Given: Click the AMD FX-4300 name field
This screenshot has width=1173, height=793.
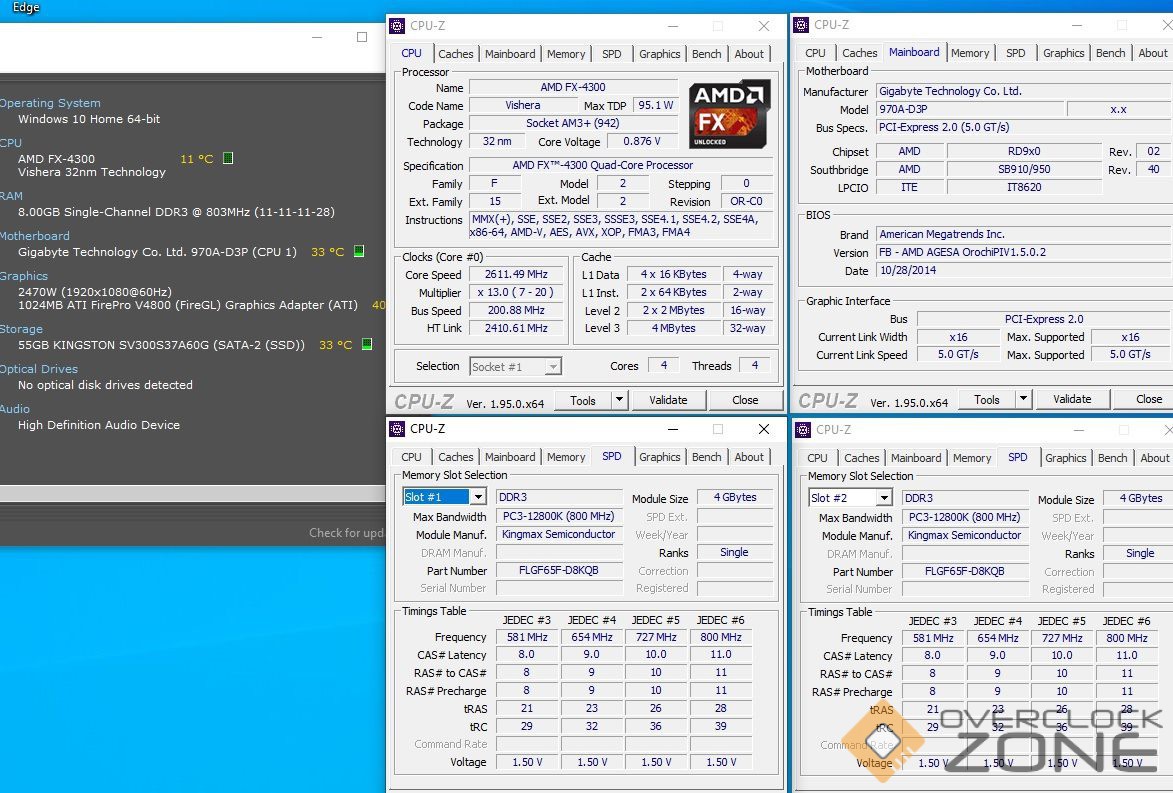Looking at the screenshot, I should tap(573, 88).
